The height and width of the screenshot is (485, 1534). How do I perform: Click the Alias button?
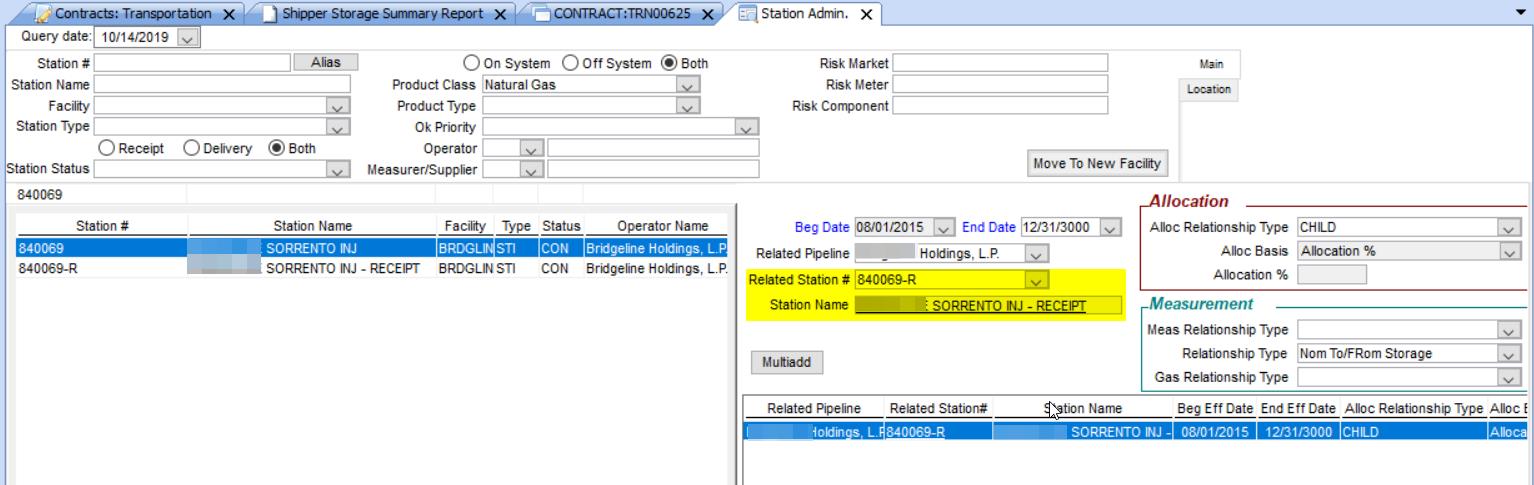click(325, 63)
